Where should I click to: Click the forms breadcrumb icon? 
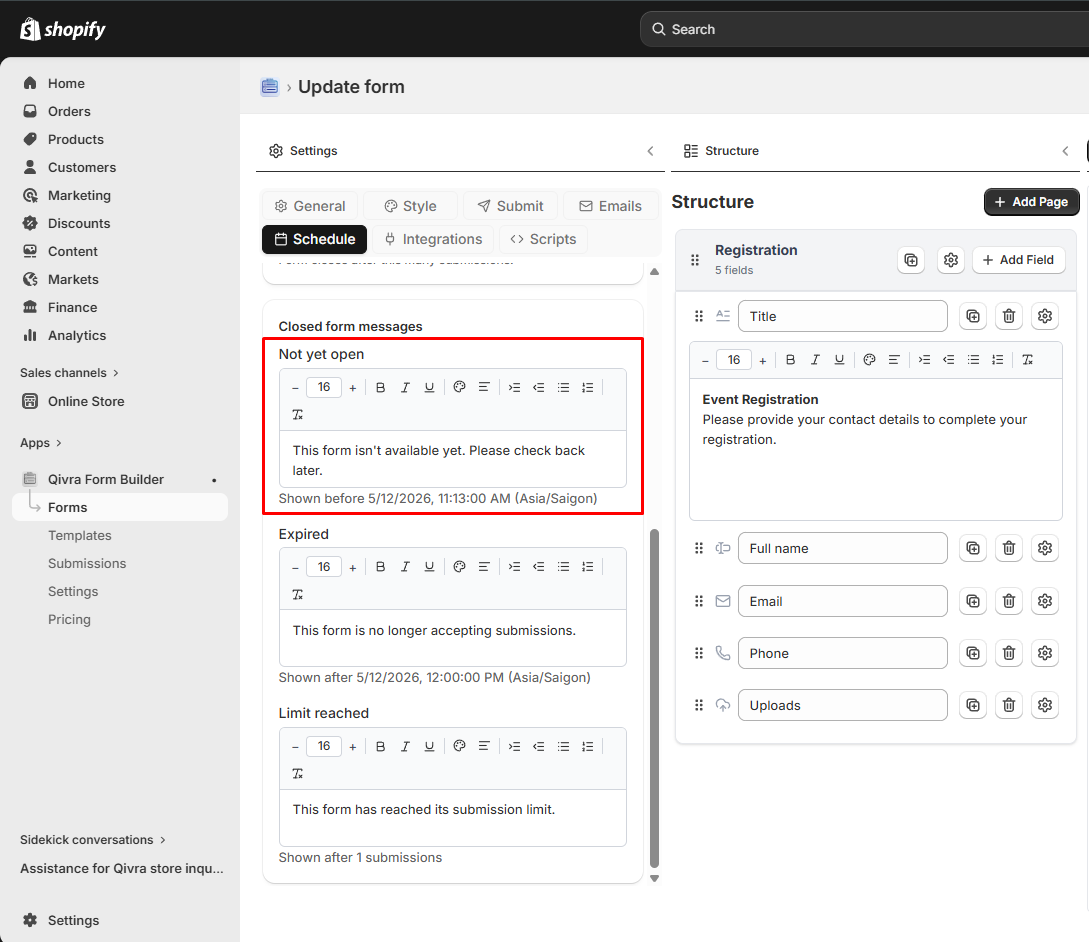269,87
